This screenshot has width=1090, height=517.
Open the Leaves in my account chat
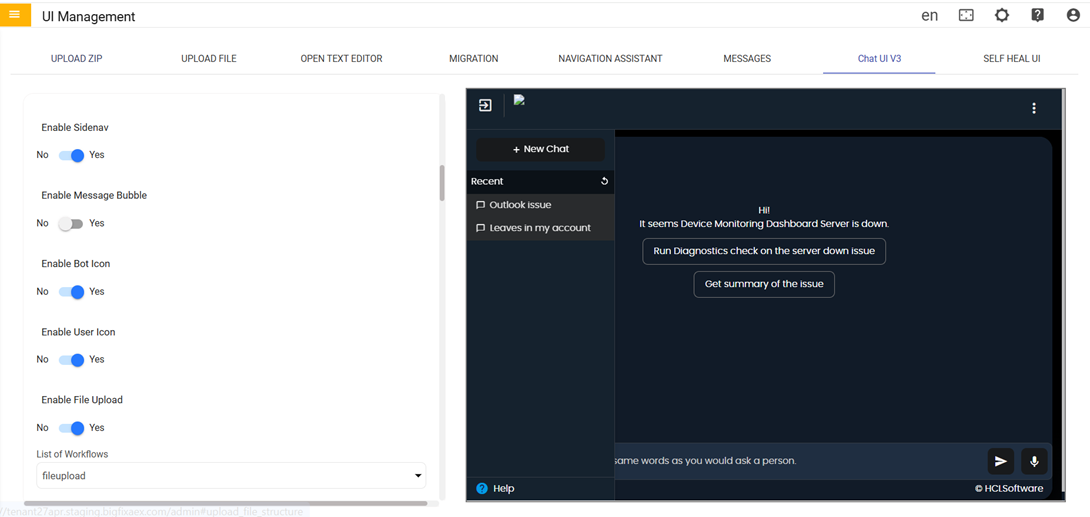pos(540,228)
